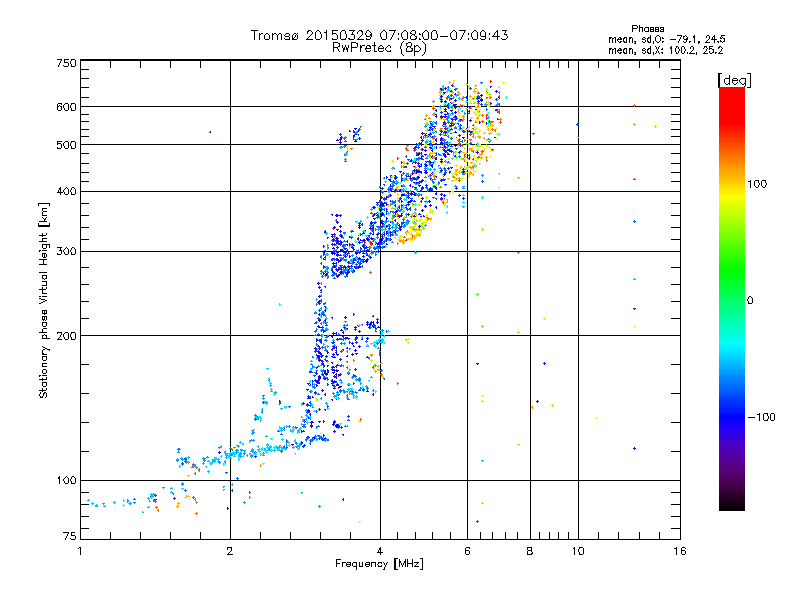Click the blue band near -100 on colorbar
This screenshot has width=800, height=600.
click(x=731, y=416)
